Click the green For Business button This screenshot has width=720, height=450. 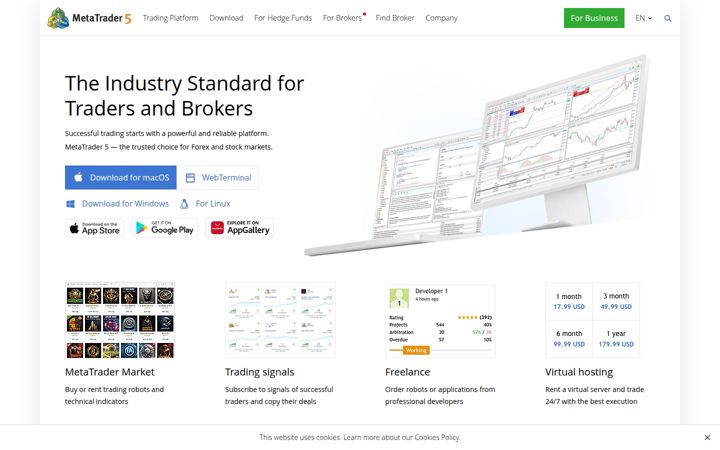click(594, 18)
